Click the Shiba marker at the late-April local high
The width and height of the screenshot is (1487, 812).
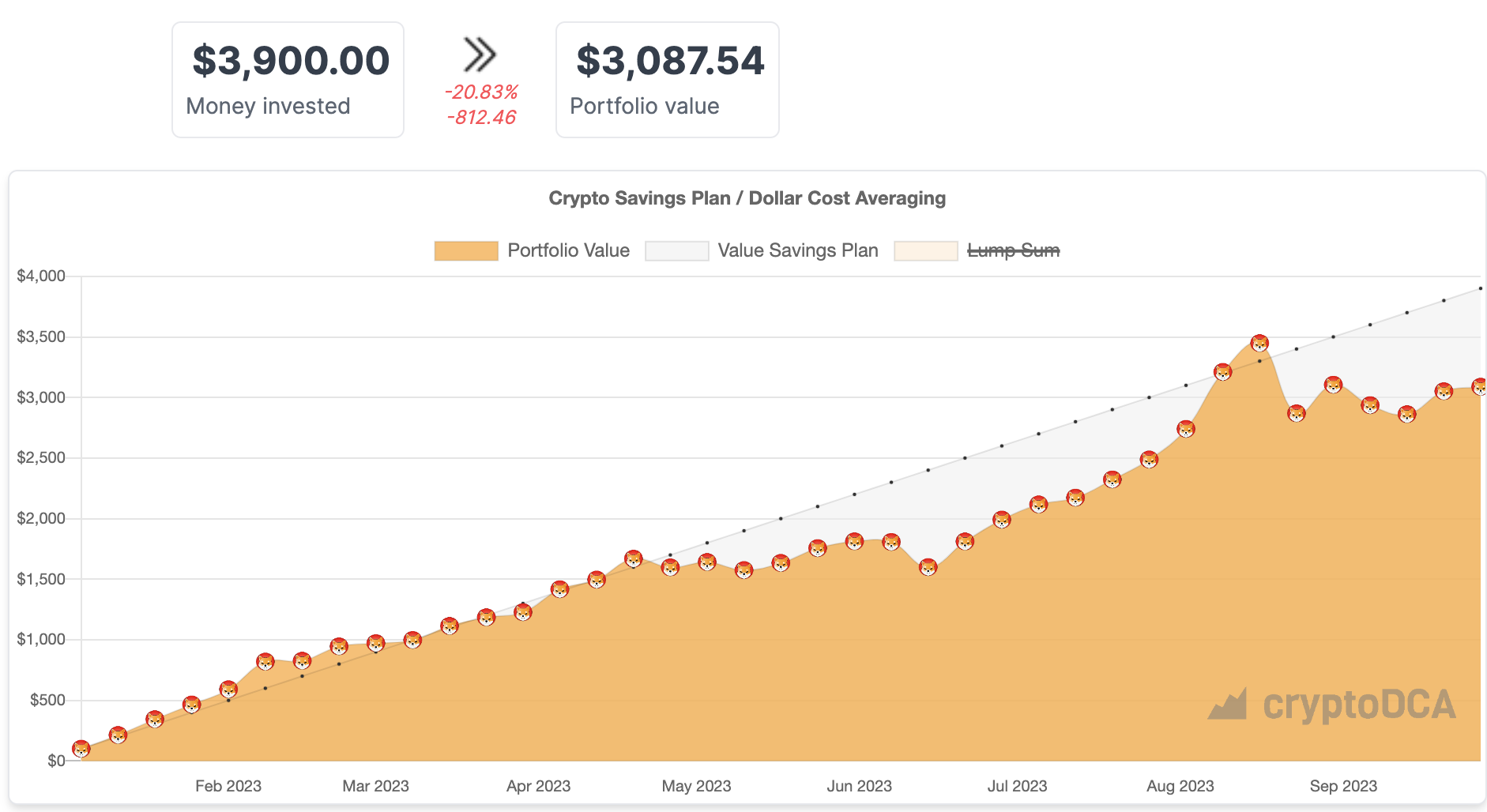pos(634,559)
